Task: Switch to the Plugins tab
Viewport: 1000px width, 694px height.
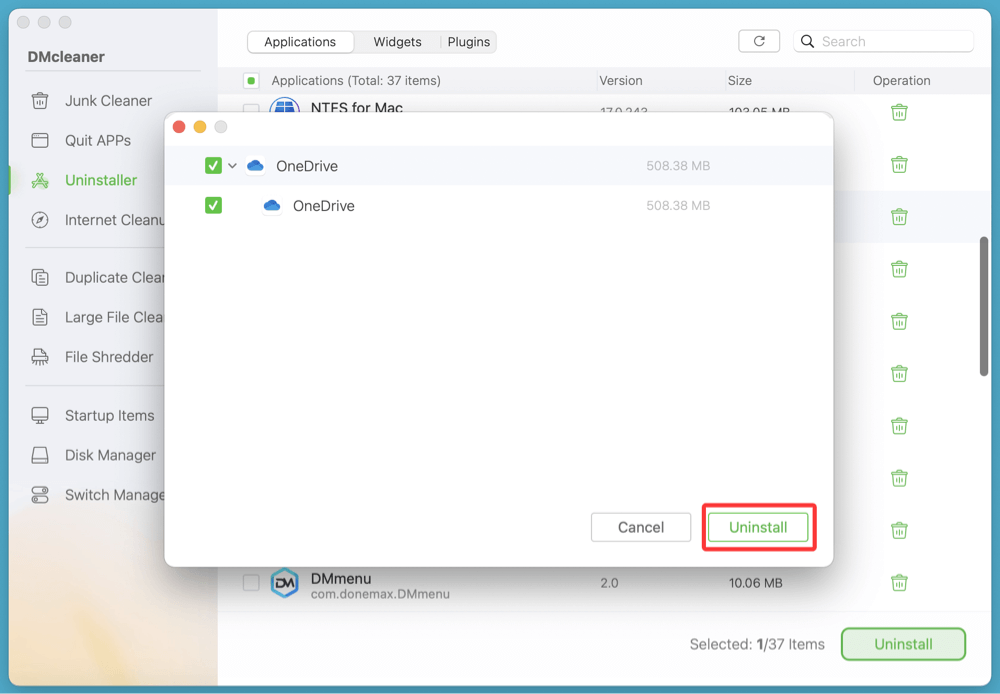Action: (467, 41)
